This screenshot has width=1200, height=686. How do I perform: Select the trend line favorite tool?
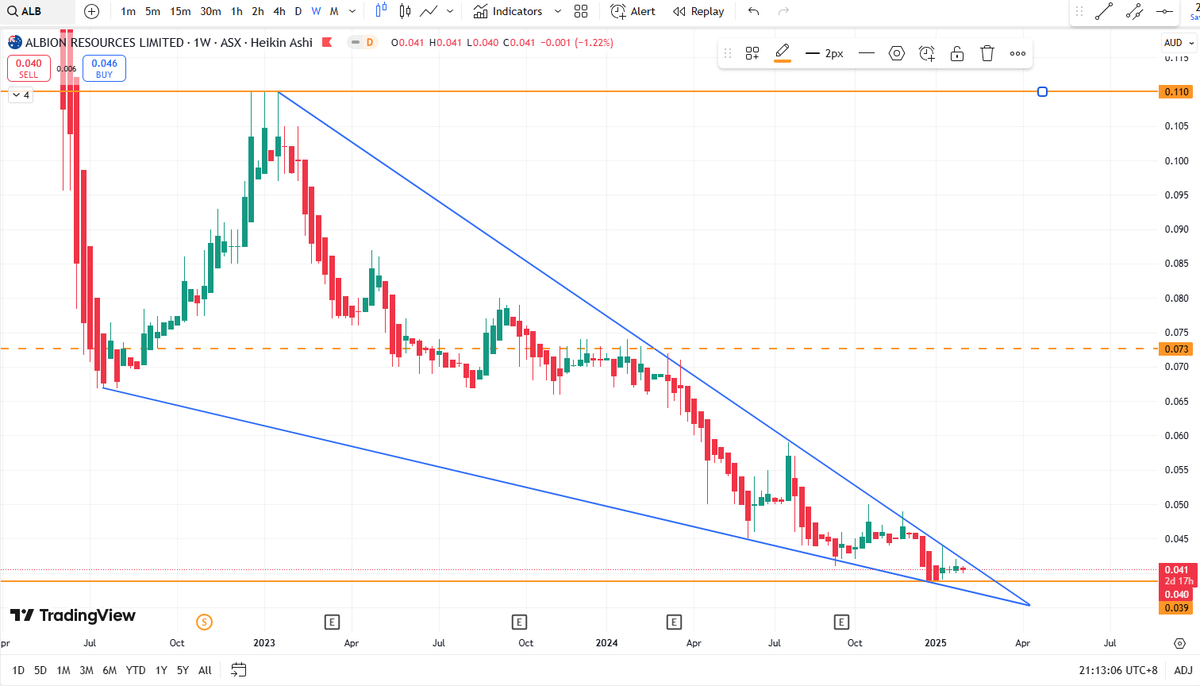1104,12
